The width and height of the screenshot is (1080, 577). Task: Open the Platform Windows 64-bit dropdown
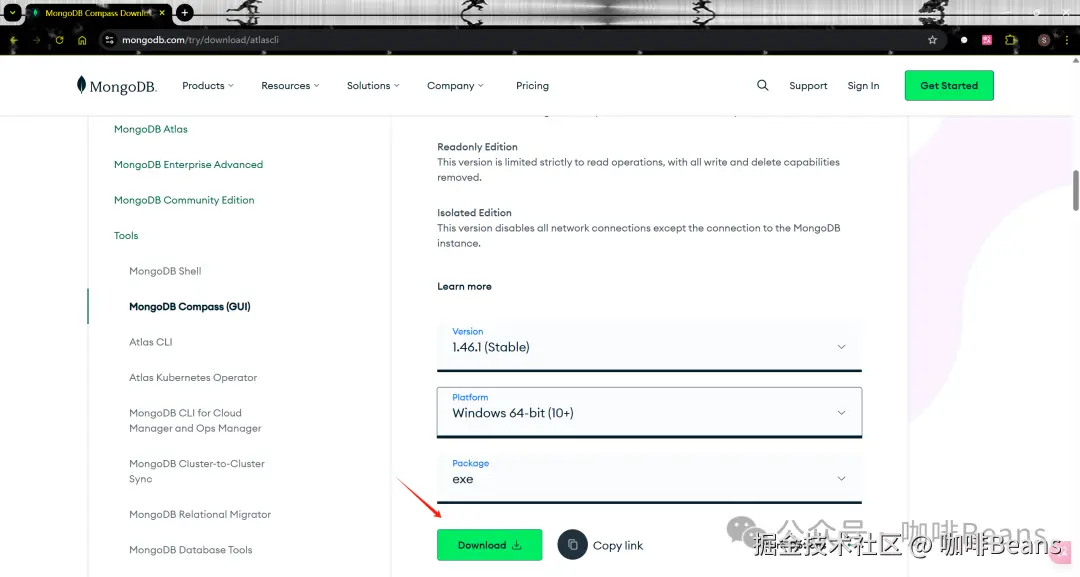click(649, 412)
